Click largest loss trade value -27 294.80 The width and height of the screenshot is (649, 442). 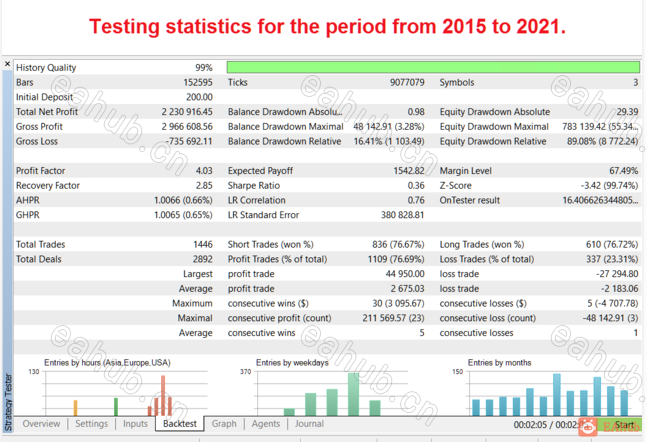tap(617, 274)
